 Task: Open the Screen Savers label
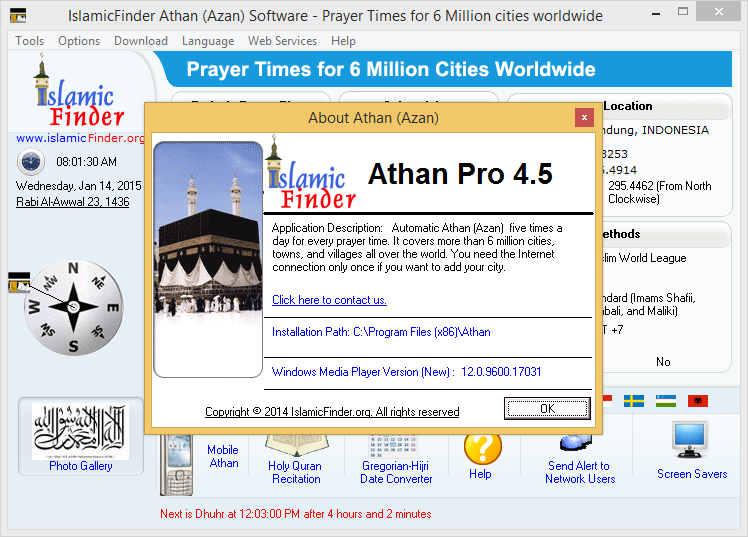point(692,474)
